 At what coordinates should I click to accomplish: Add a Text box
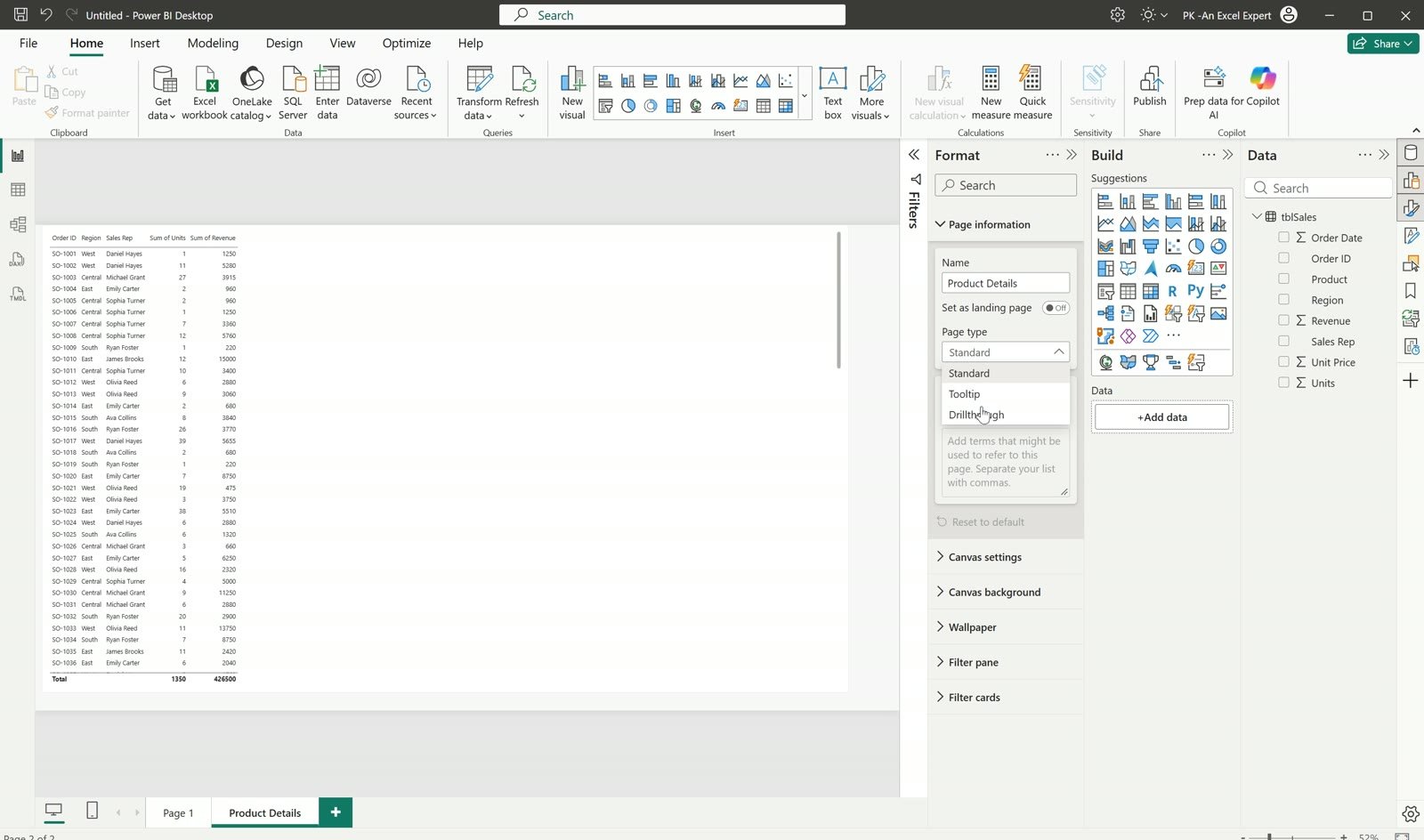[833, 93]
